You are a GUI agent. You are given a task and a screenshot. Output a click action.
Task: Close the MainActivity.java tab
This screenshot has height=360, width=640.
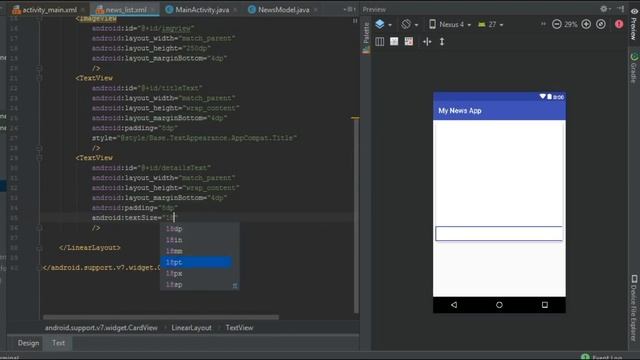(235, 9)
